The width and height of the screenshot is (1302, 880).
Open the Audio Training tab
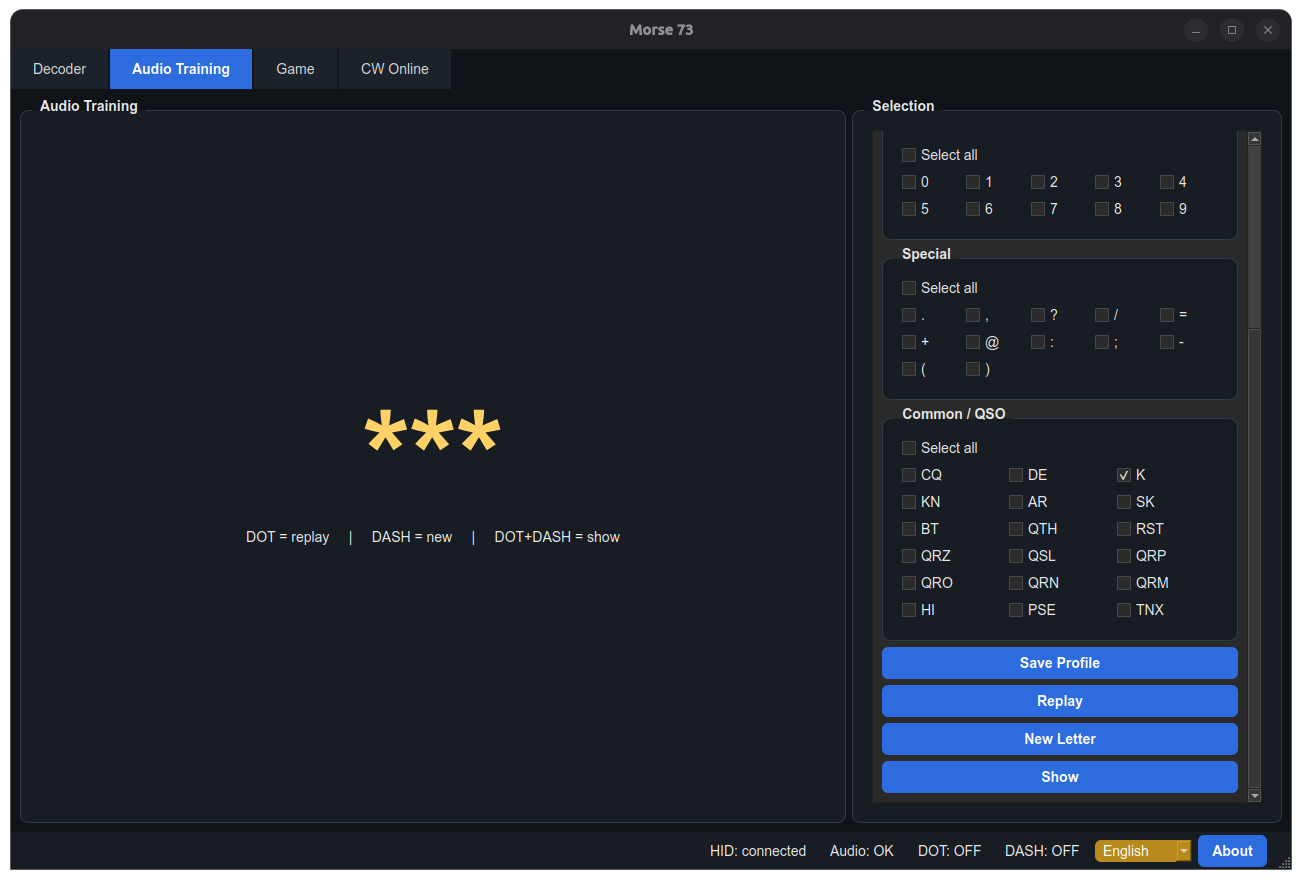tap(181, 69)
